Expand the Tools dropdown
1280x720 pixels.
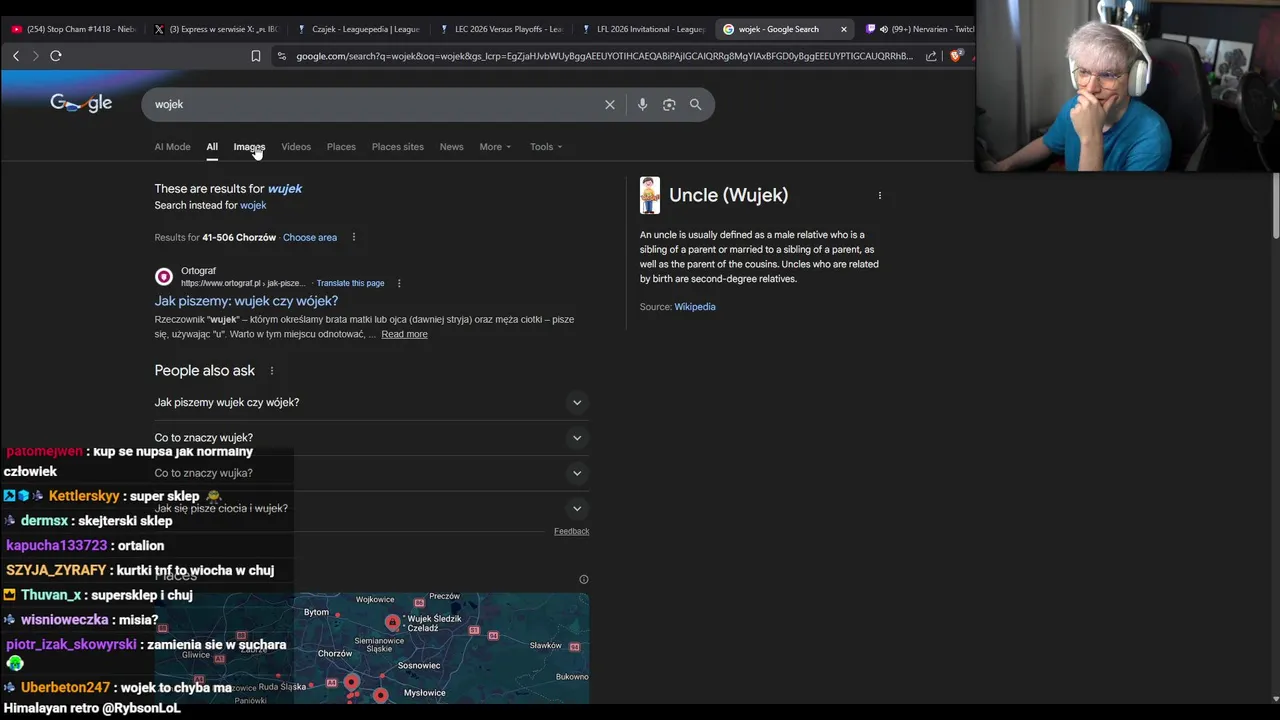tap(546, 147)
